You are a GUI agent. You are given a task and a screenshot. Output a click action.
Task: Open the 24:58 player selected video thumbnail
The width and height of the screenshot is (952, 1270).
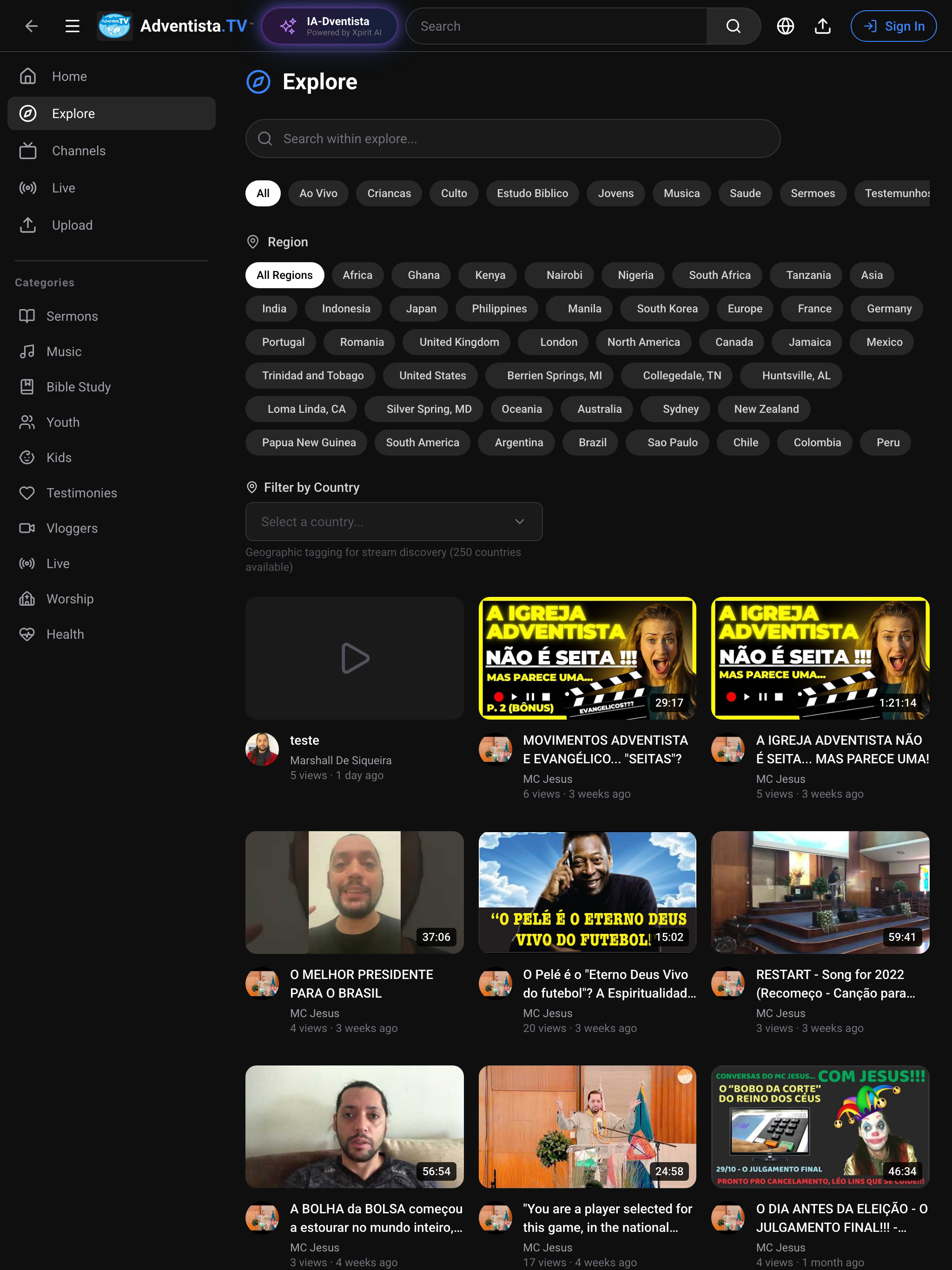(588, 1126)
